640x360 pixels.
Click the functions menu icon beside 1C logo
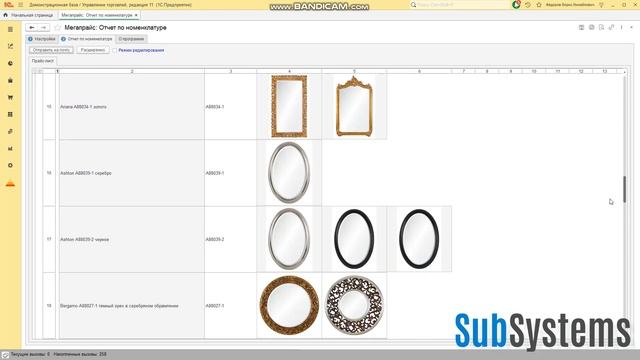click(x=20, y=4)
